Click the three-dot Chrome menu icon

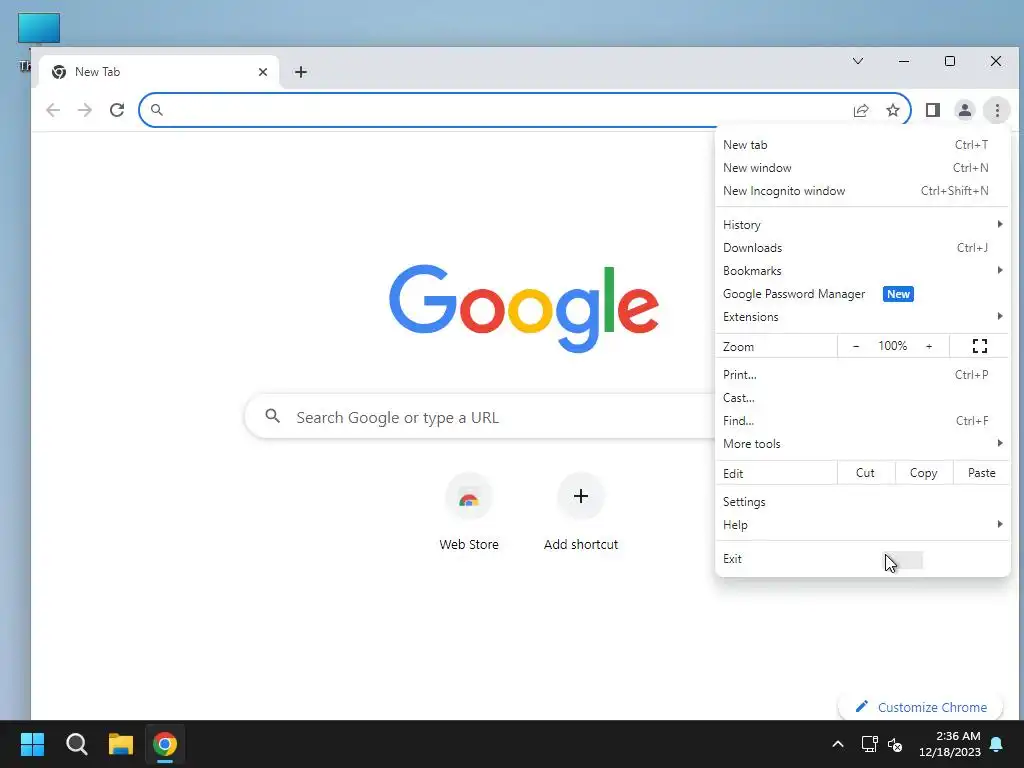point(997,110)
